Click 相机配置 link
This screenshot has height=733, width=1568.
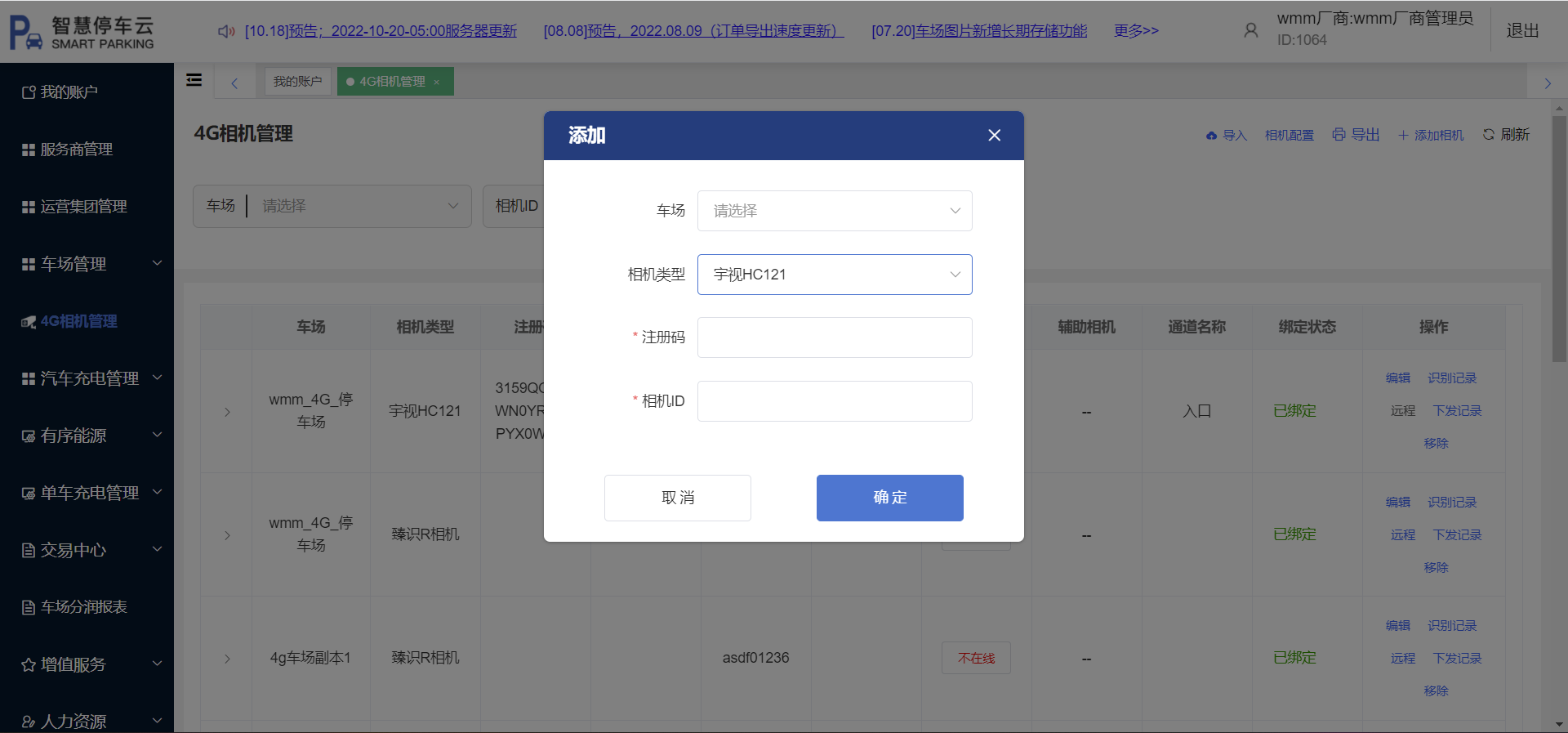pos(1290,135)
